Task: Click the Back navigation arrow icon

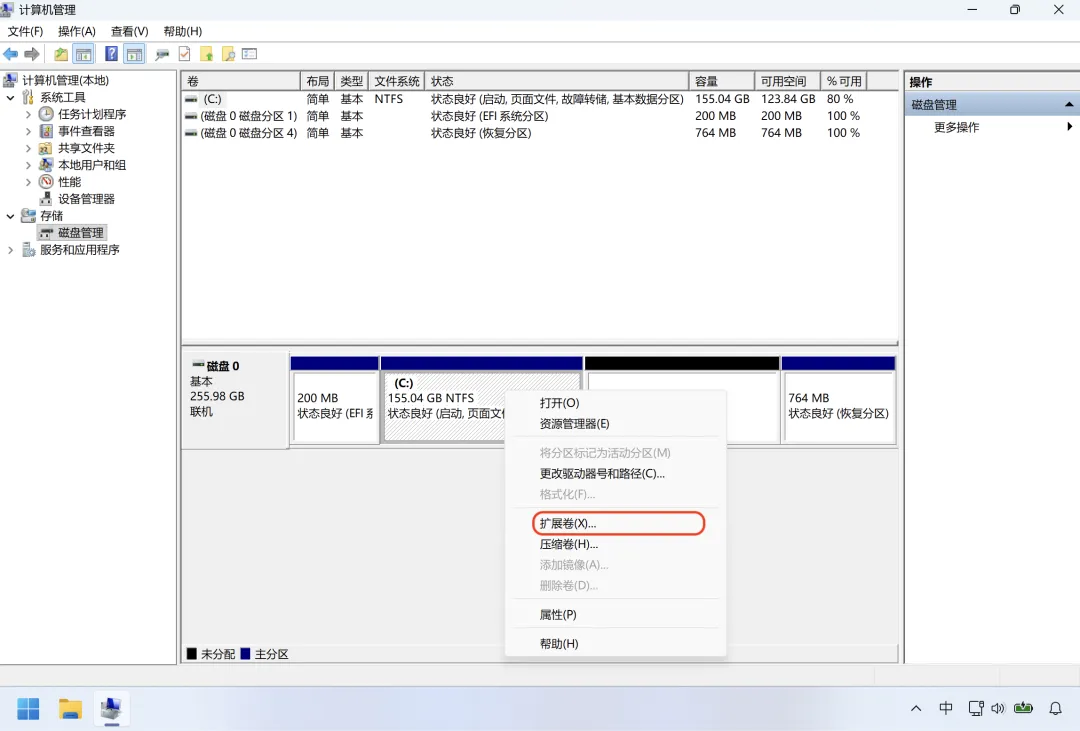Action: click(x=10, y=53)
